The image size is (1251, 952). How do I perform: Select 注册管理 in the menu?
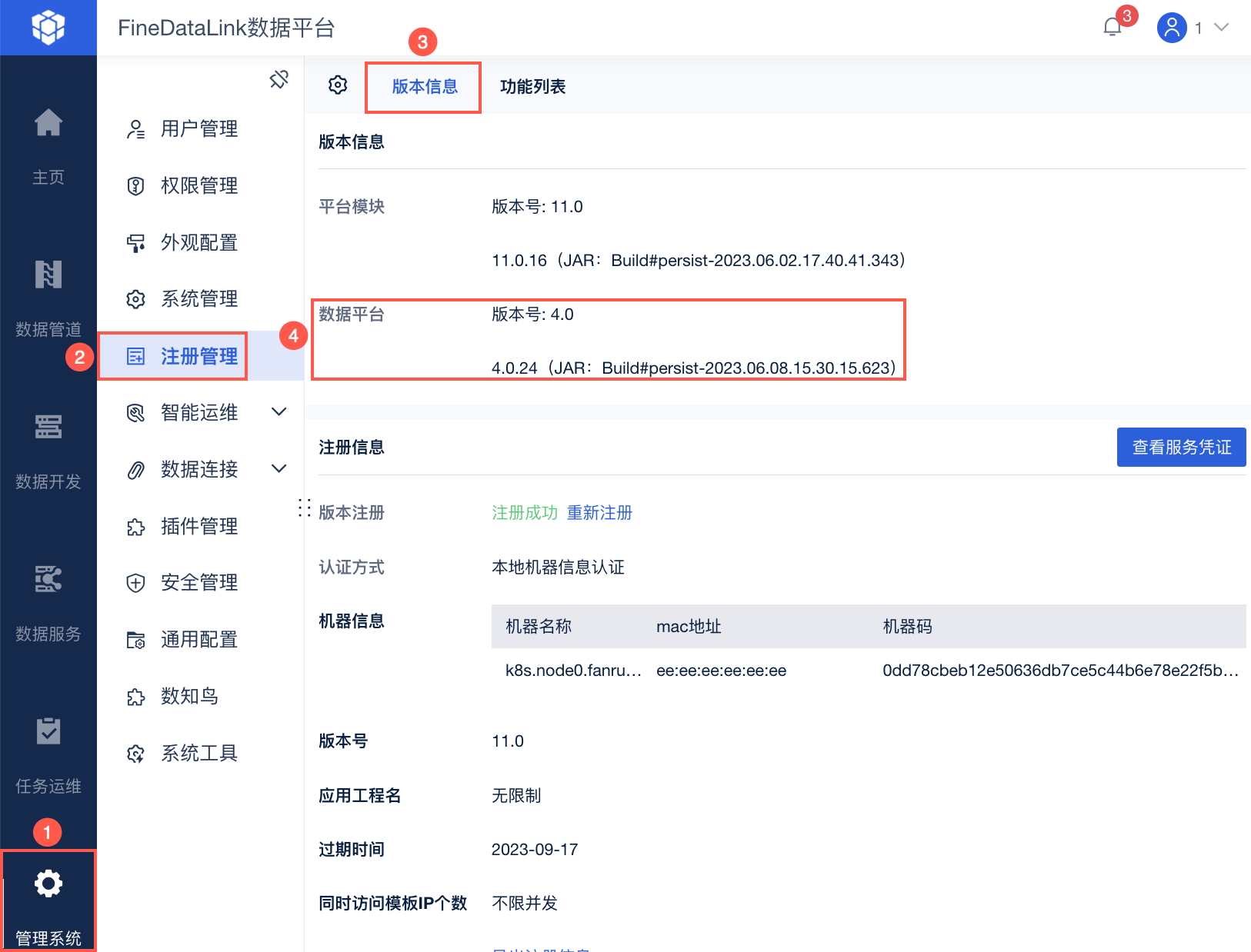[x=200, y=356]
